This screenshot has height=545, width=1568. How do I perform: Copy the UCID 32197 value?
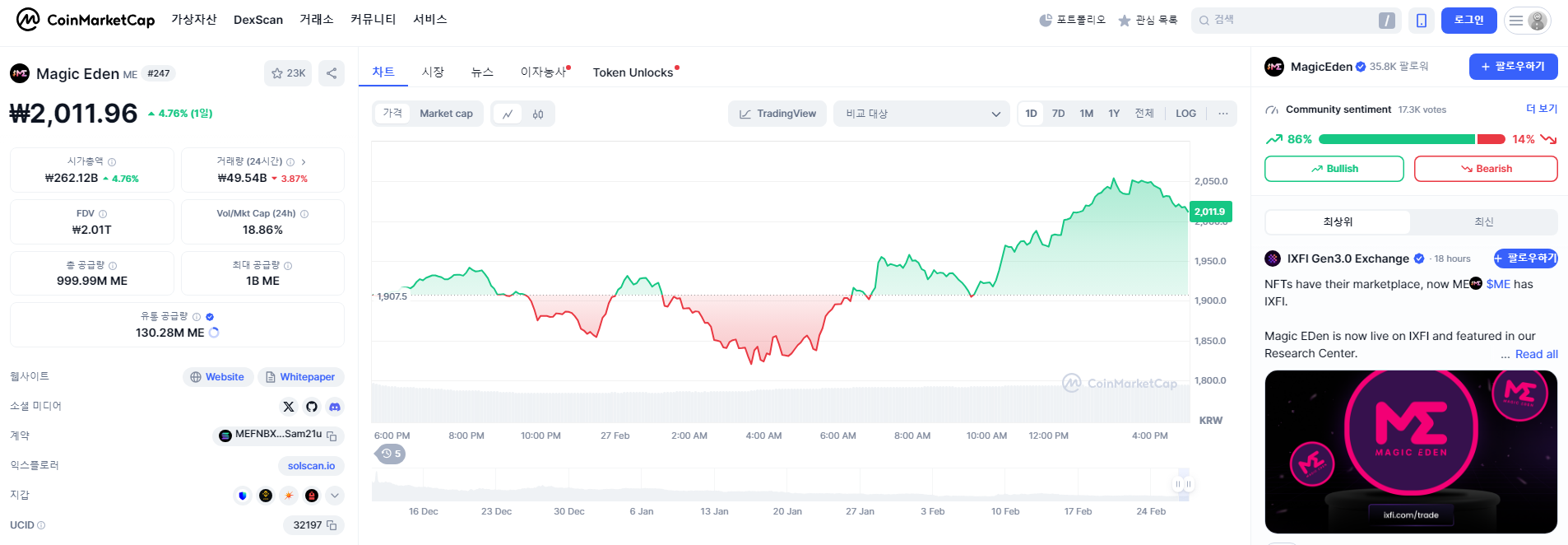click(x=332, y=525)
